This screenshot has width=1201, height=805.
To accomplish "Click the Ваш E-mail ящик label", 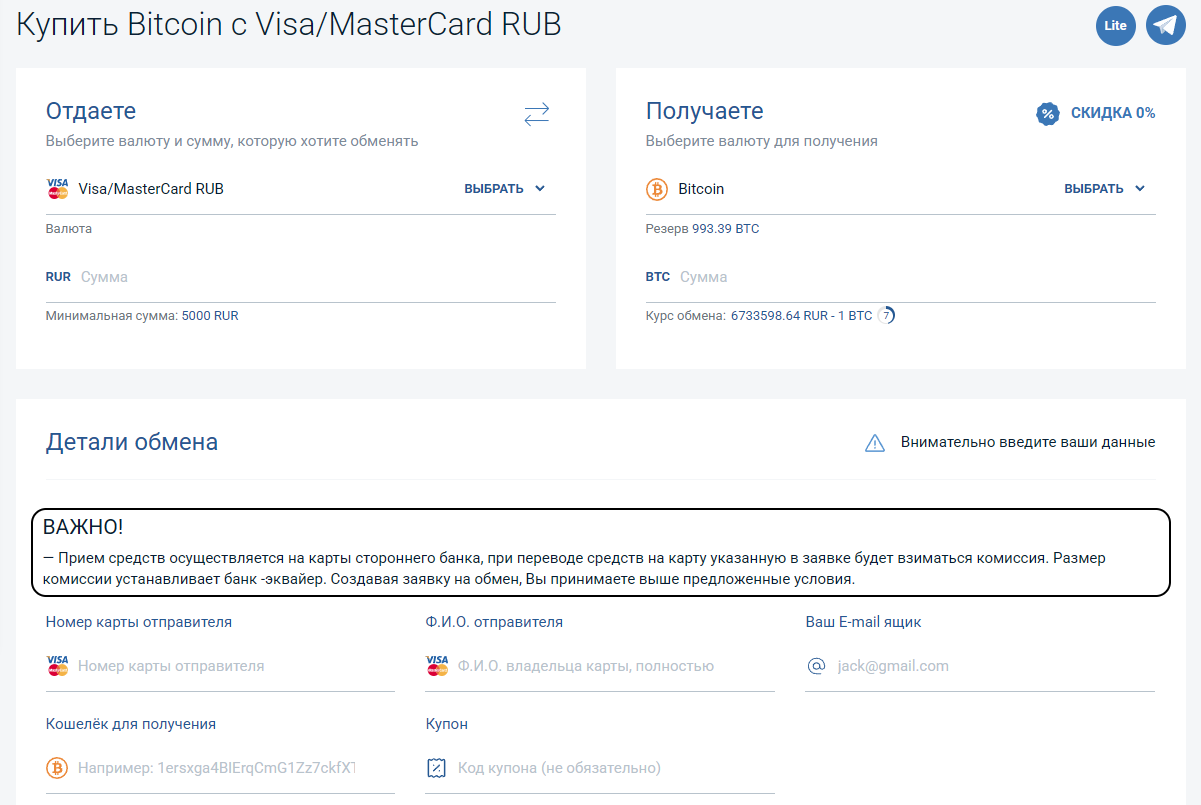I will (864, 622).
